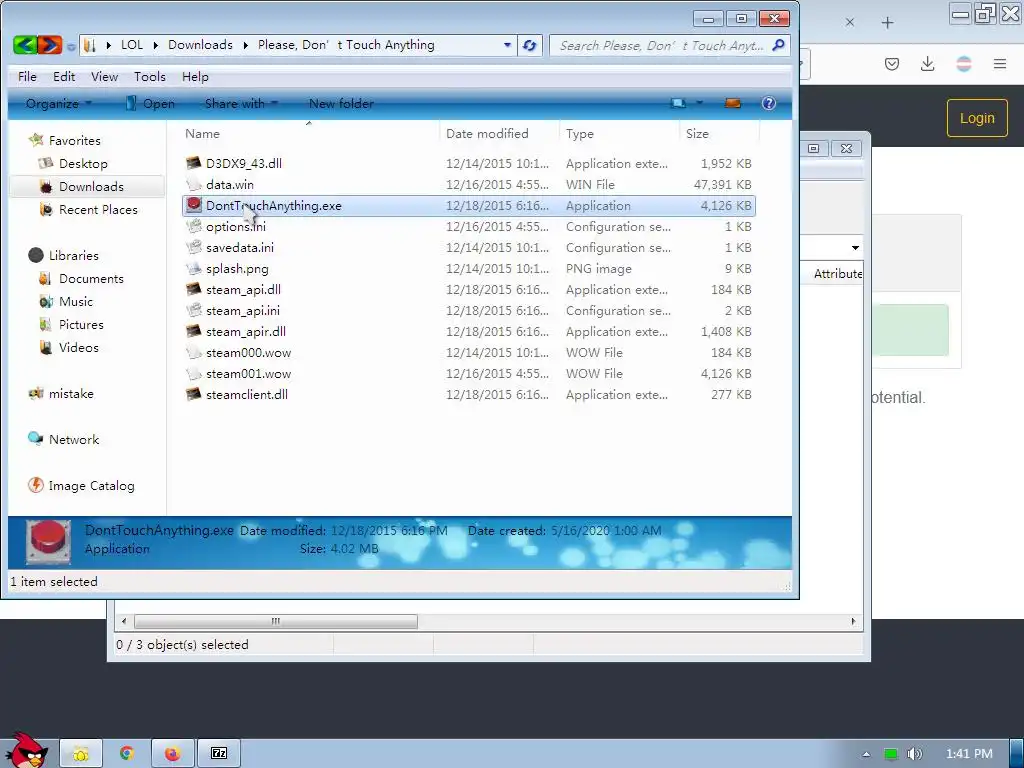1024x768 pixels.
Task: Open a new Firefox tab
Action: (887, 22)
